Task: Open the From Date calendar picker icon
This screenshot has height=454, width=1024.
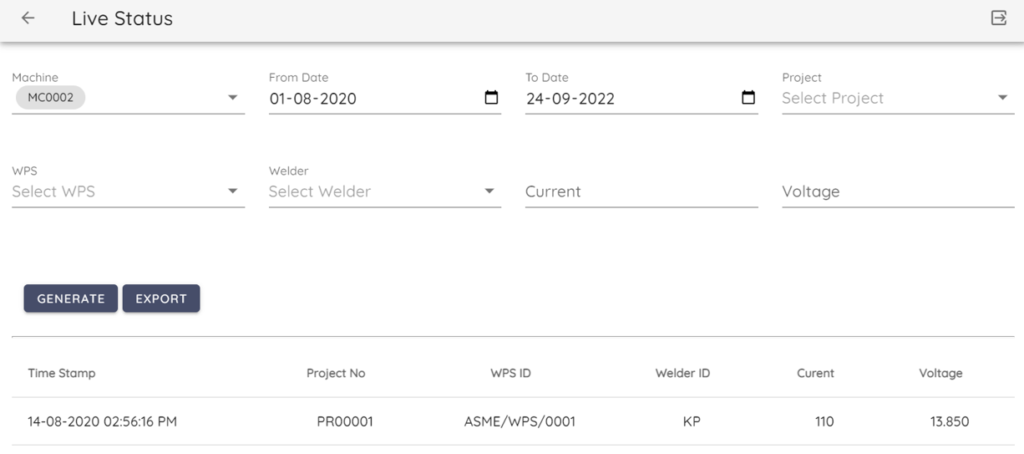Action: 491,98
